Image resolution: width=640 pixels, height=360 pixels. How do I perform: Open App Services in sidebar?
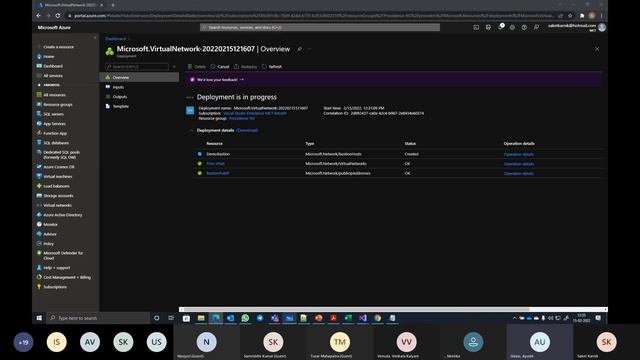(51, 123)
